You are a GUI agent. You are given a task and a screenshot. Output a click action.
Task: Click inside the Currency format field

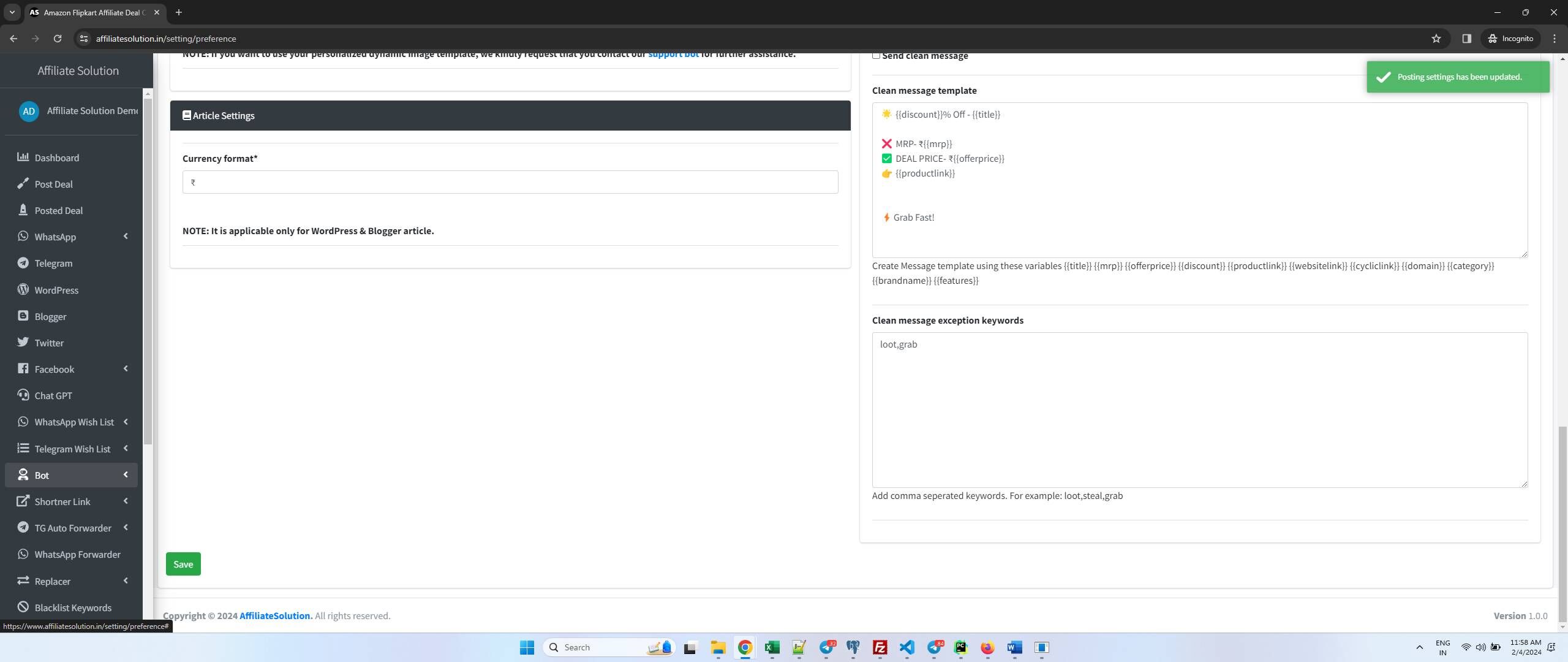click(x=510, y=182)
